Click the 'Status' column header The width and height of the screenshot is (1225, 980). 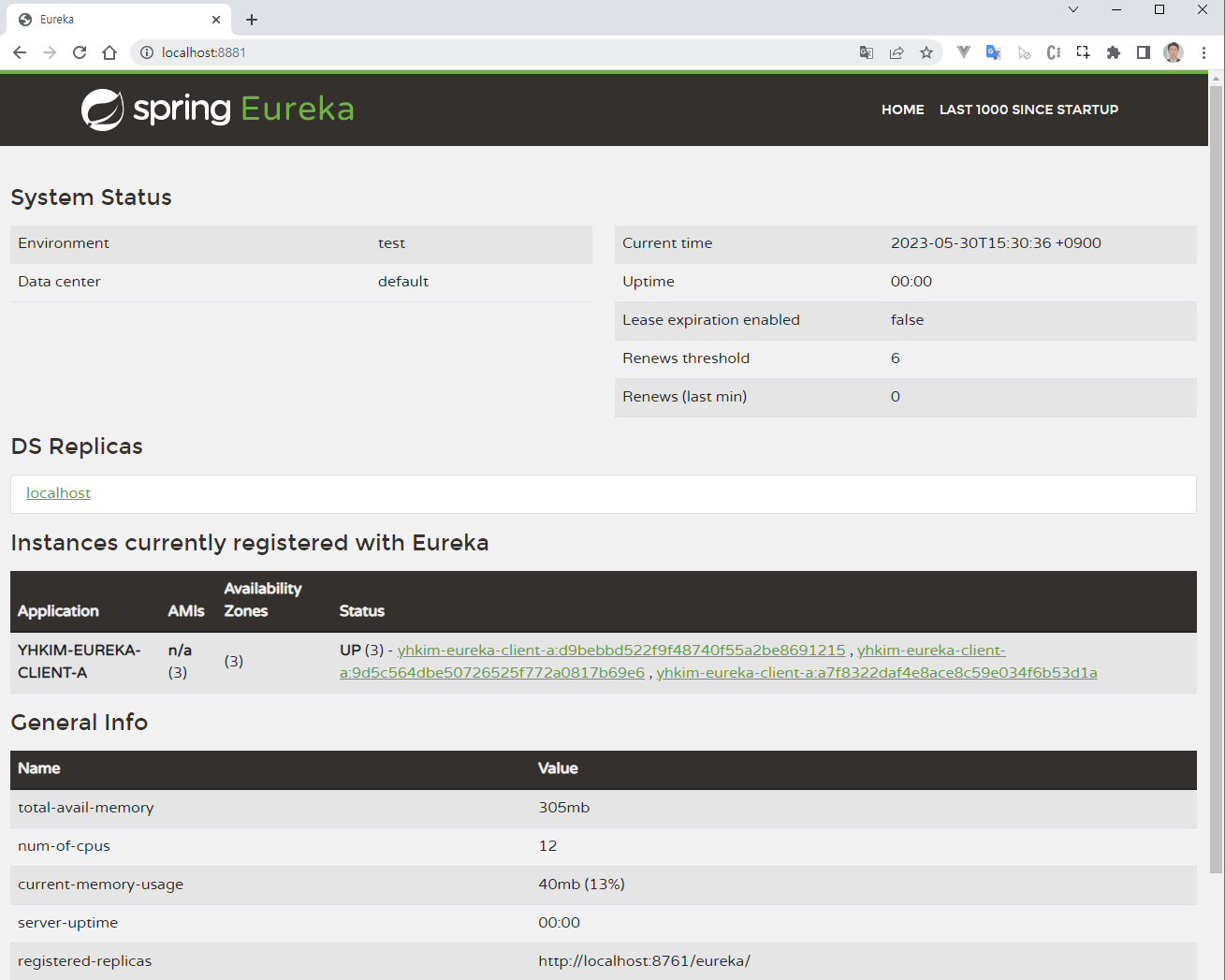tap(362, 611)
